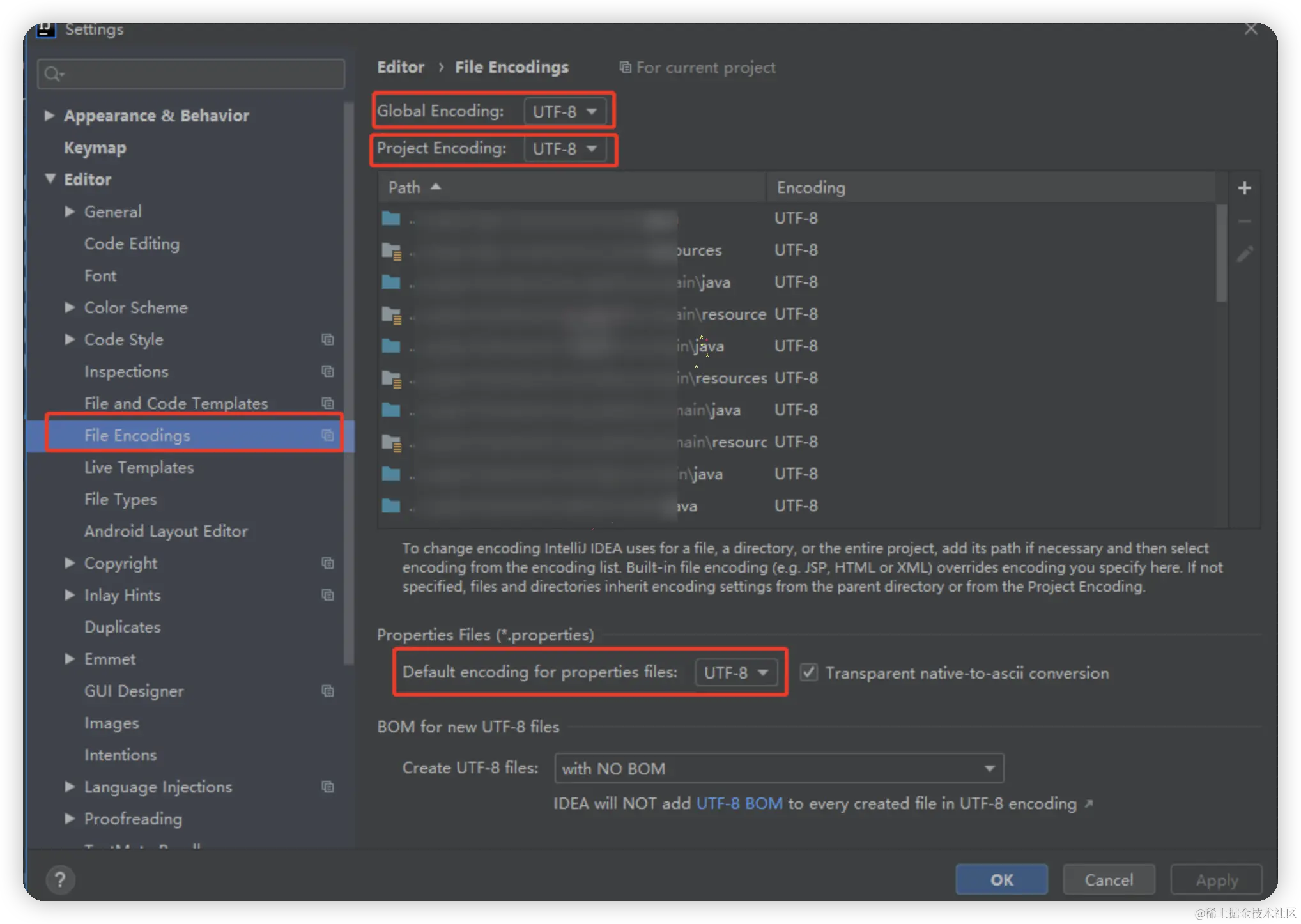Open the Global Encoding dropdown
The width and height of the screenshot is (1301, 924).
pos(565,112)
